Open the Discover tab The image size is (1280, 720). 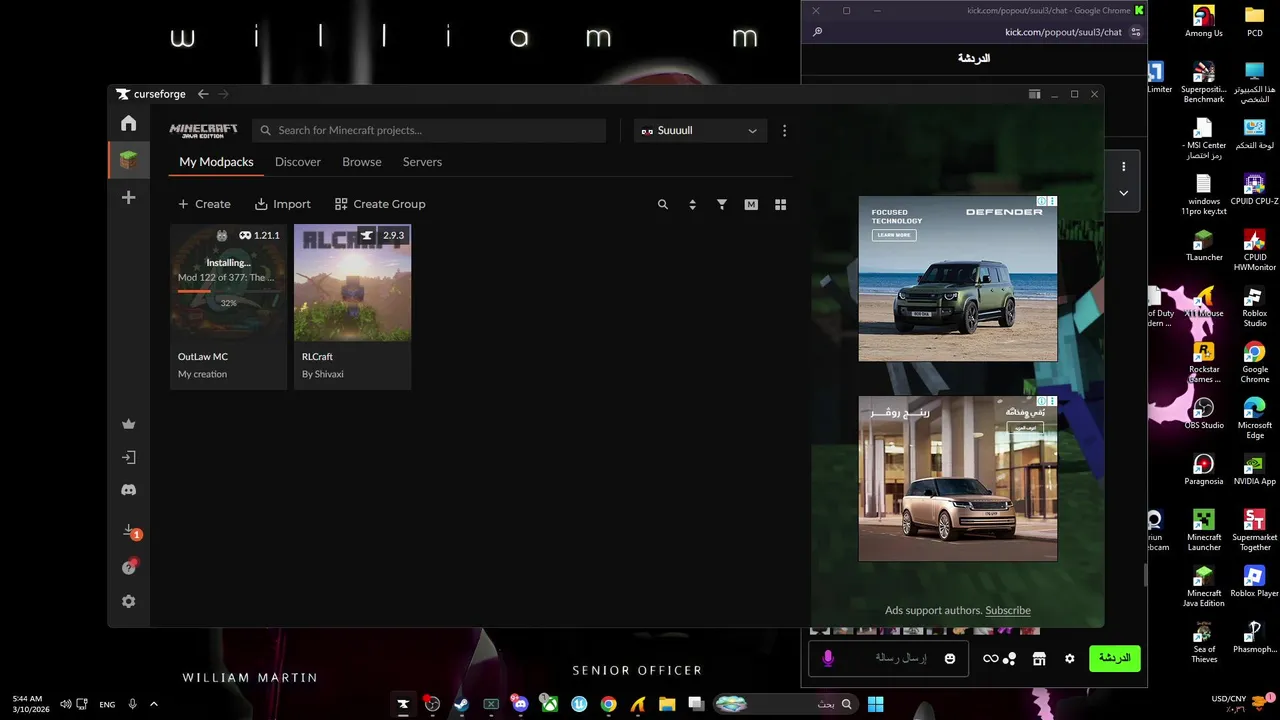[x=298, y=162]
